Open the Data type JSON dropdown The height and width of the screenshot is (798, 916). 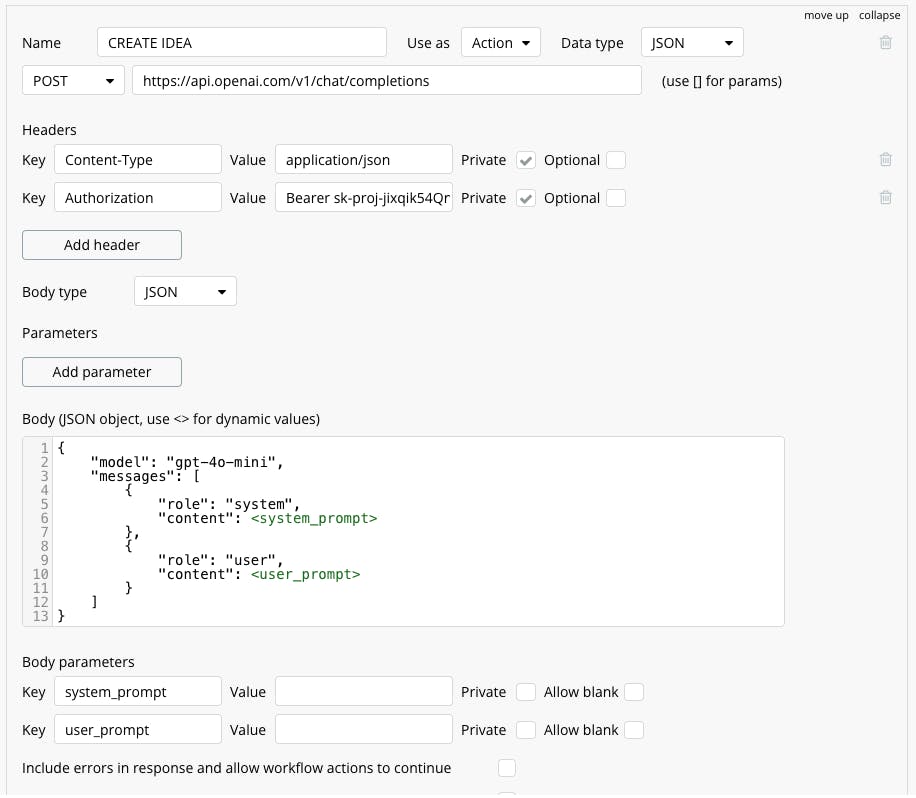[x=692, y=43]
